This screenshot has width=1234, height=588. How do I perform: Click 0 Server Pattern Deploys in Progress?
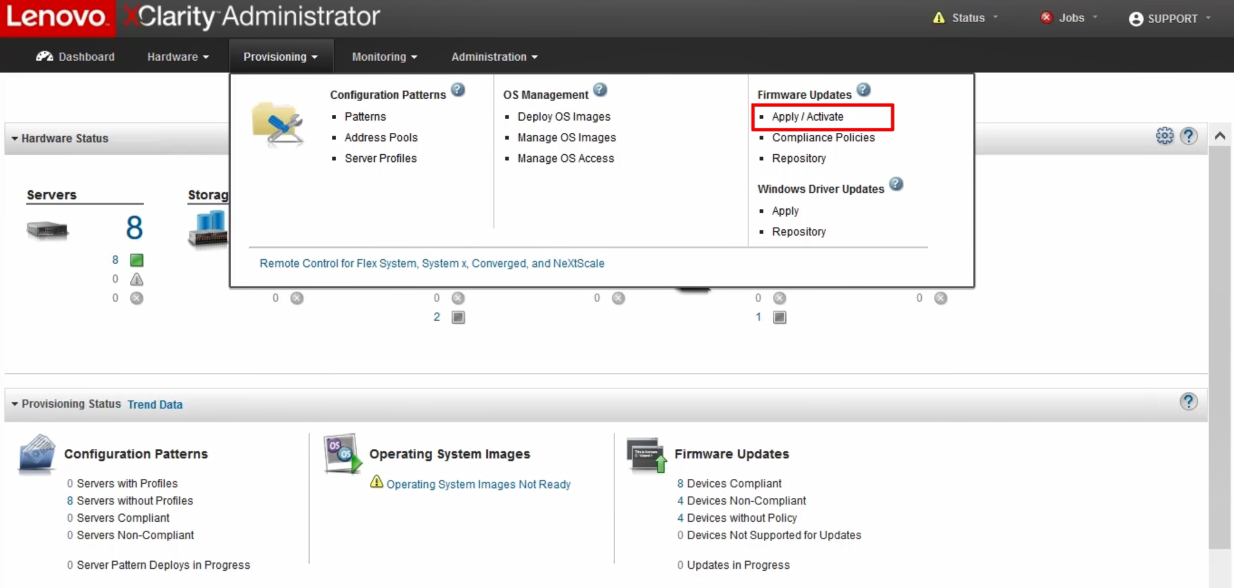158,565
